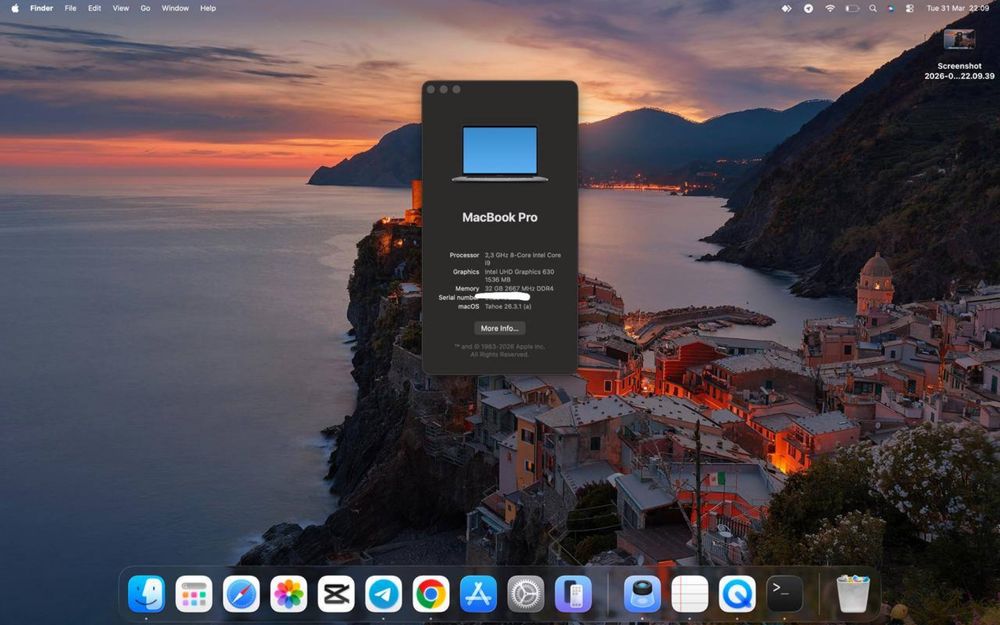Click the 32 GB 2667 MHz DDR4 text

519,289
